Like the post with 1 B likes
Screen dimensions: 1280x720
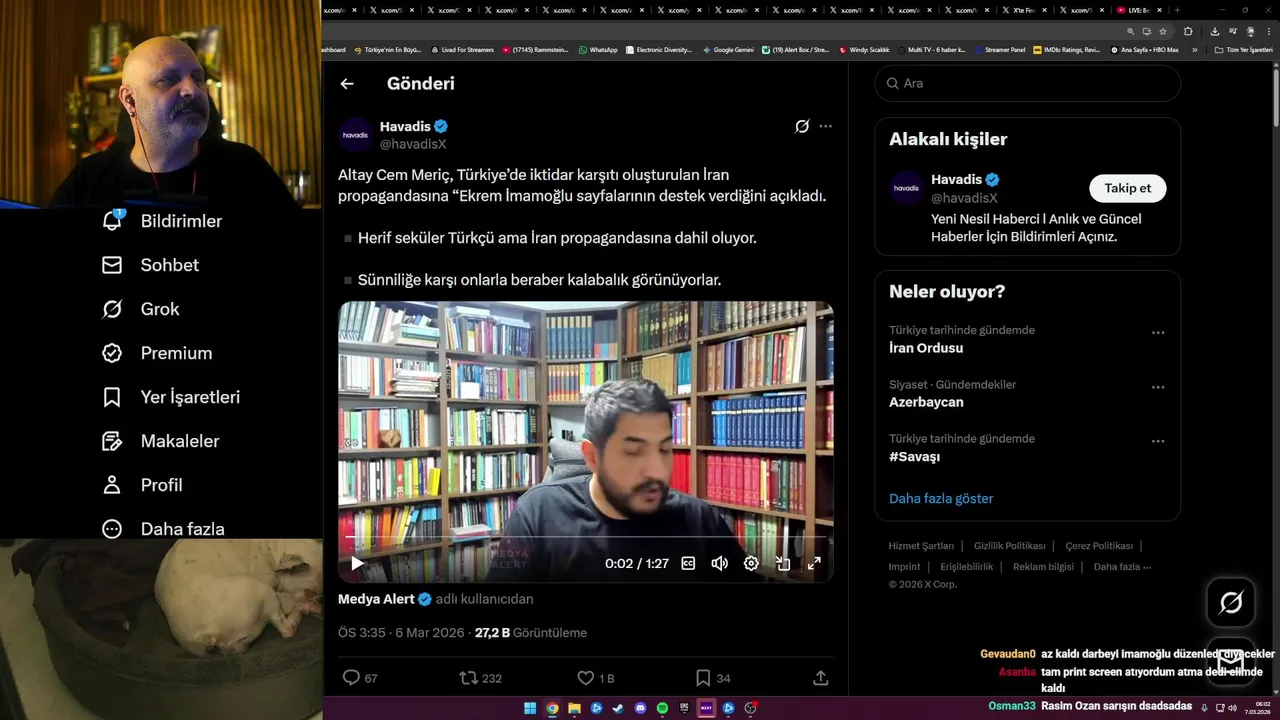pyautogui.click(x=596, y=678)
